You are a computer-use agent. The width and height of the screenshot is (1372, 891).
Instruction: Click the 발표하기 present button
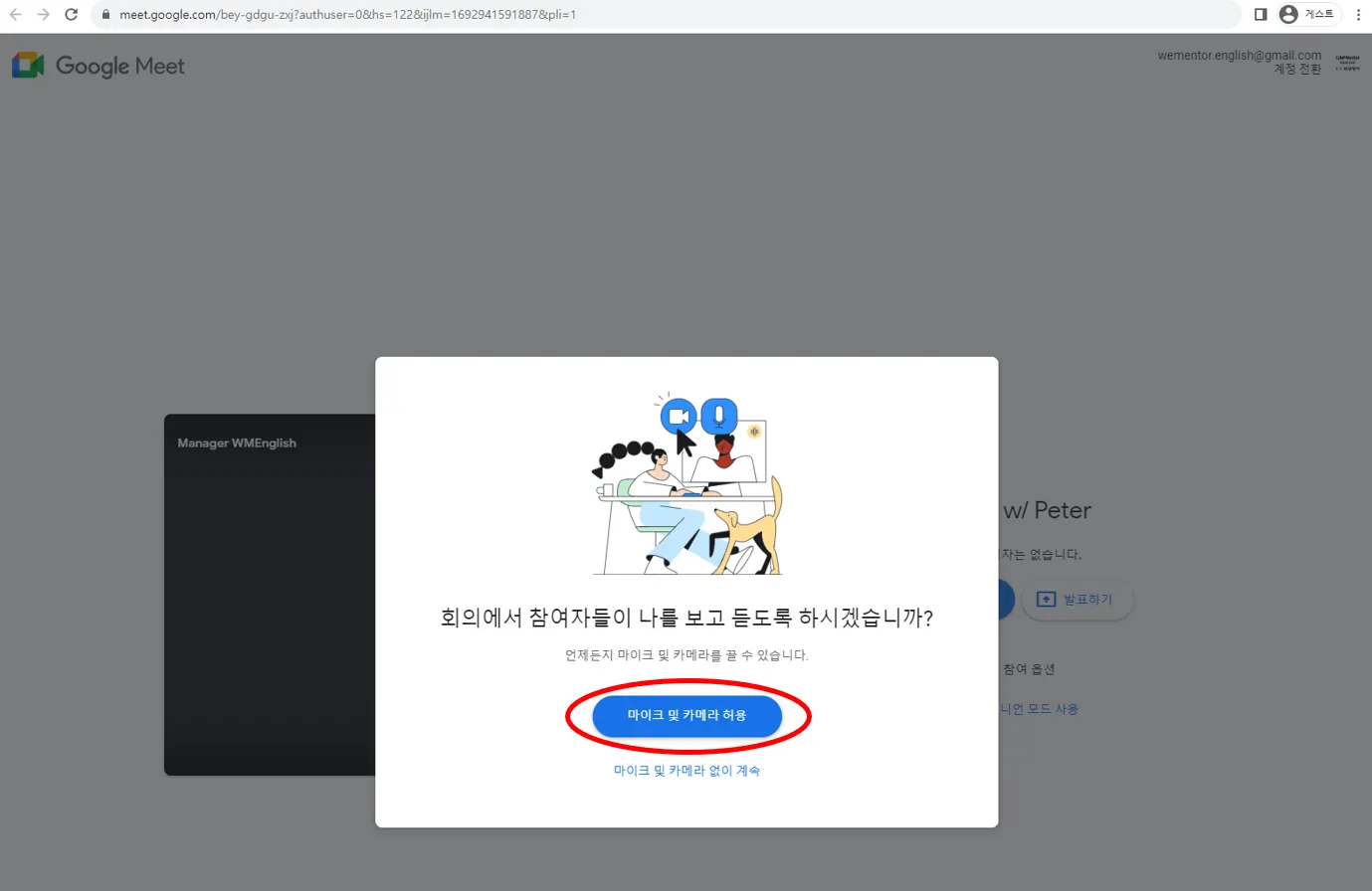(1077, 600)
